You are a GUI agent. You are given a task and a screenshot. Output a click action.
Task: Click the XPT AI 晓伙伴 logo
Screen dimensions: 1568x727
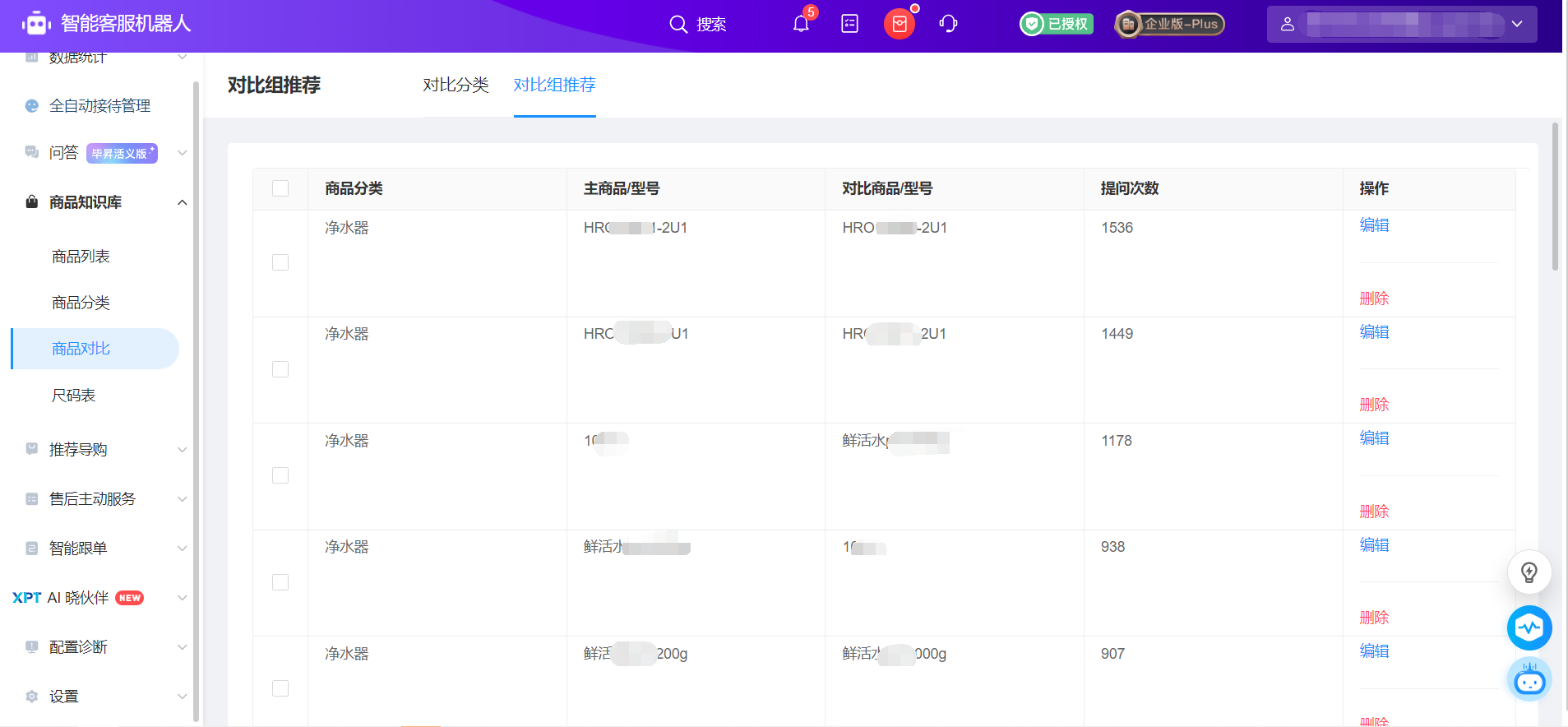26,598
